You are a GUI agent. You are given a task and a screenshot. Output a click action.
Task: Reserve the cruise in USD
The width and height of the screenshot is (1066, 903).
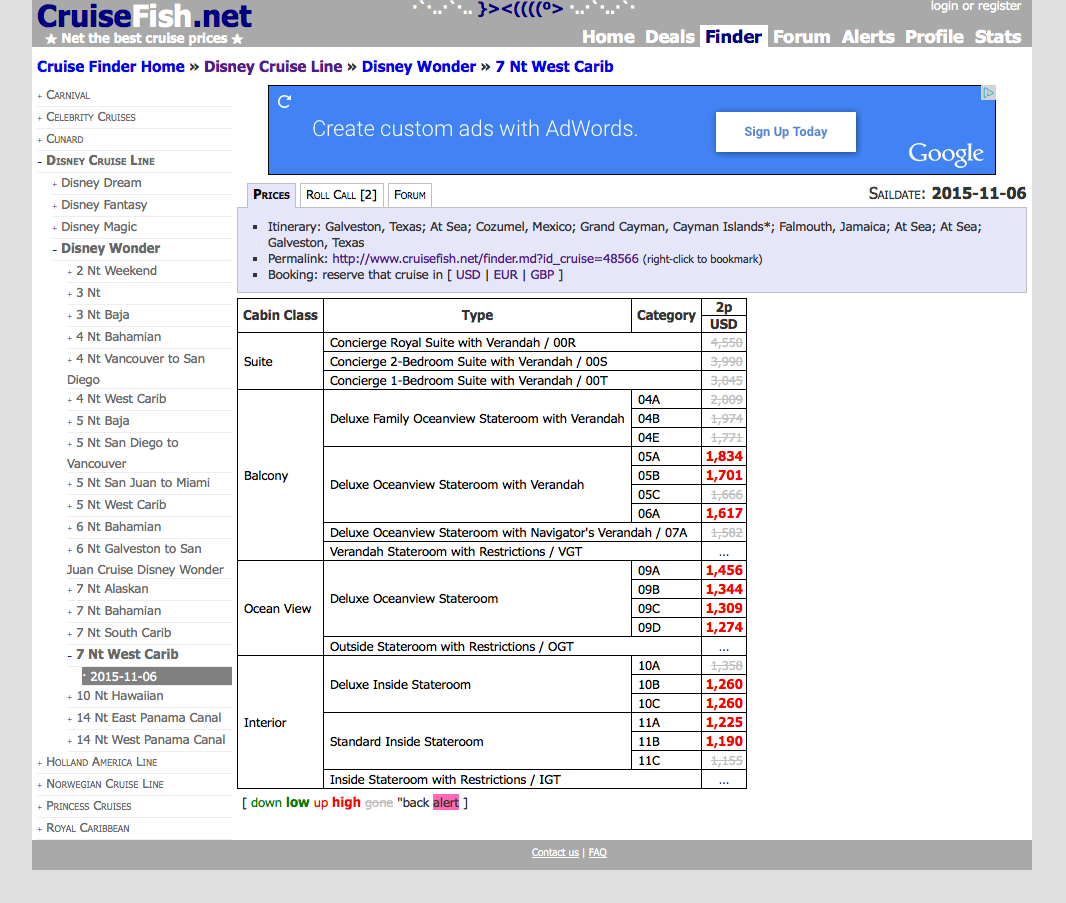468,275
